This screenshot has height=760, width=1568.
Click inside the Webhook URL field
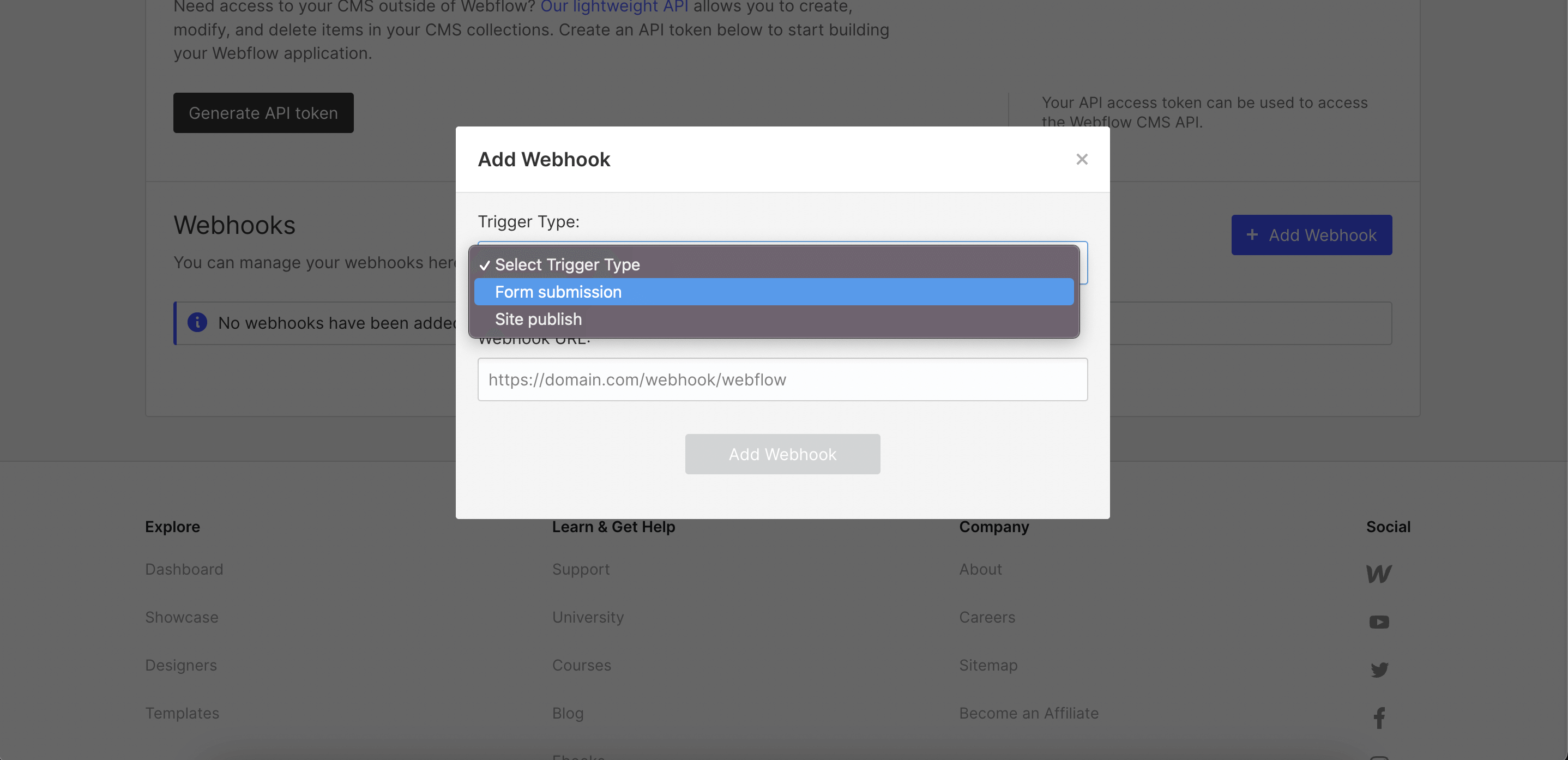[x=782, y=379]
